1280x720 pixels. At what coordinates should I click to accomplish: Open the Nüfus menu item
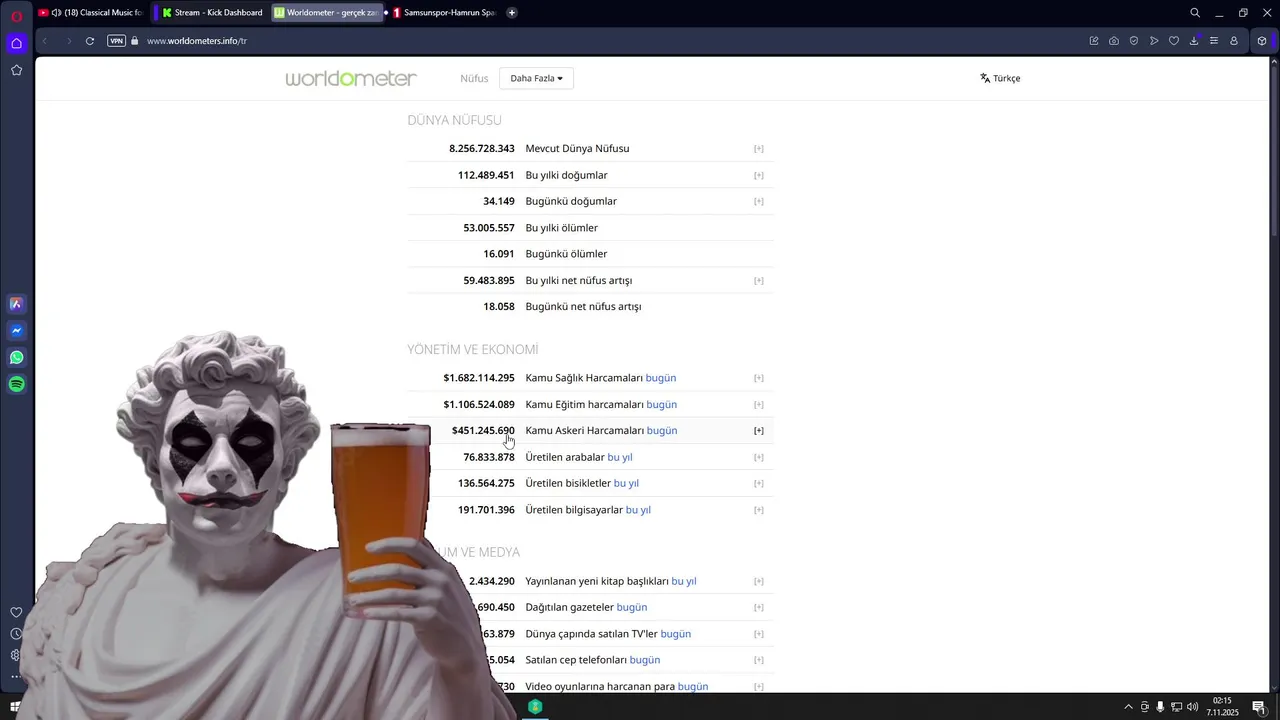pos(474,78)
